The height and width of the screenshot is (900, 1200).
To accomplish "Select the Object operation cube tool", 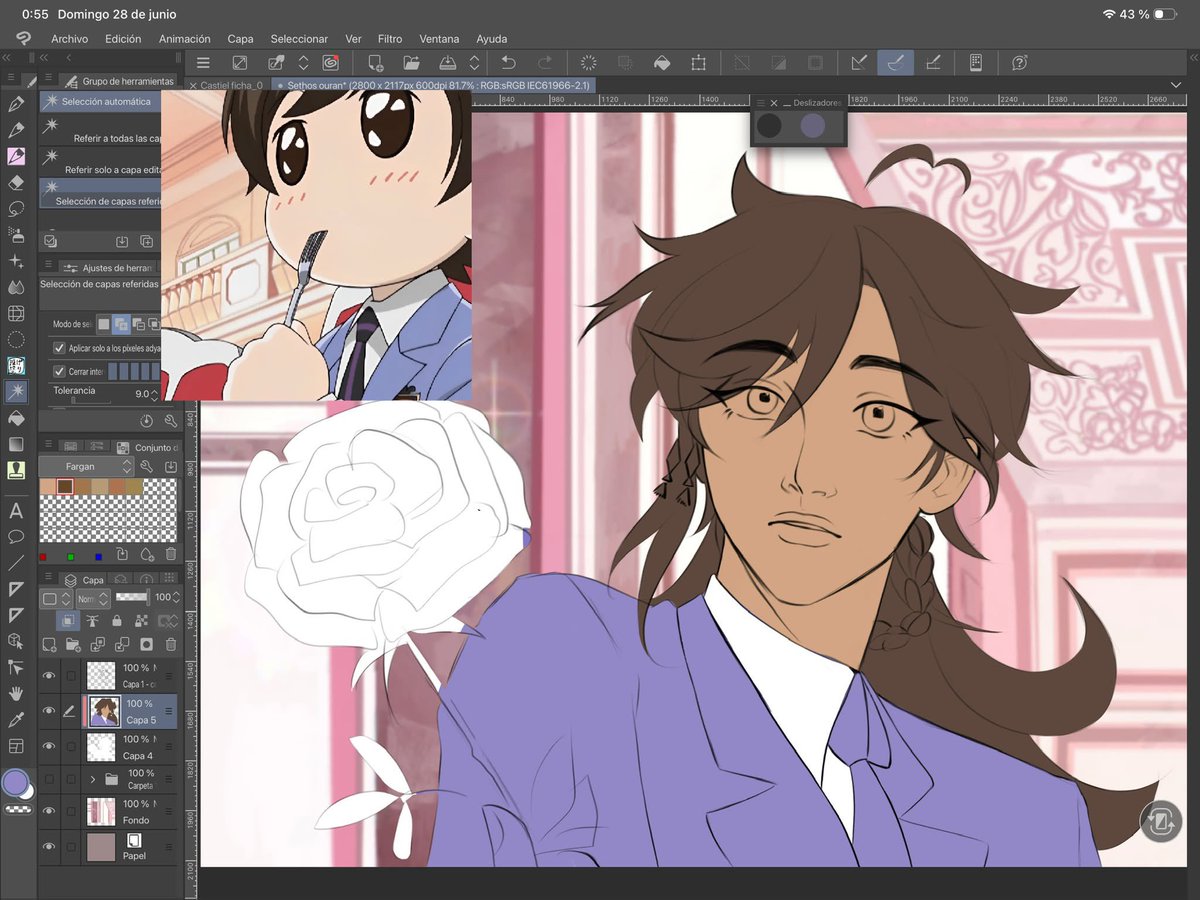I will click(16, 641).
